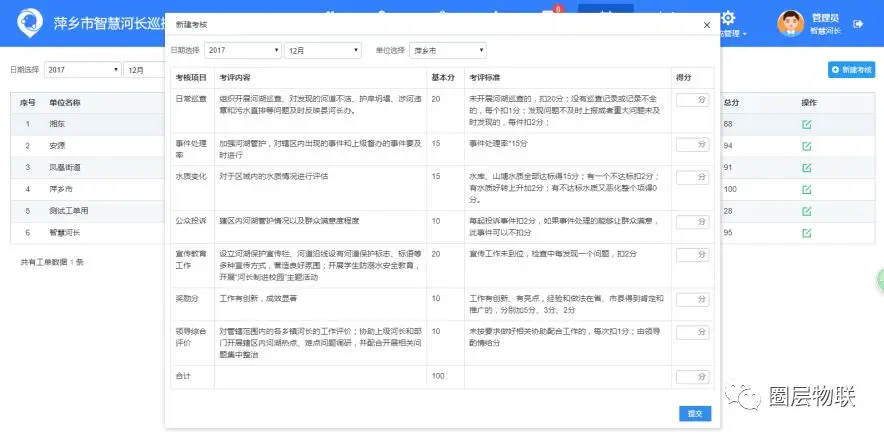Edit the 凤凰街道 assessment row
884x436 pixels.
point(806,168)
